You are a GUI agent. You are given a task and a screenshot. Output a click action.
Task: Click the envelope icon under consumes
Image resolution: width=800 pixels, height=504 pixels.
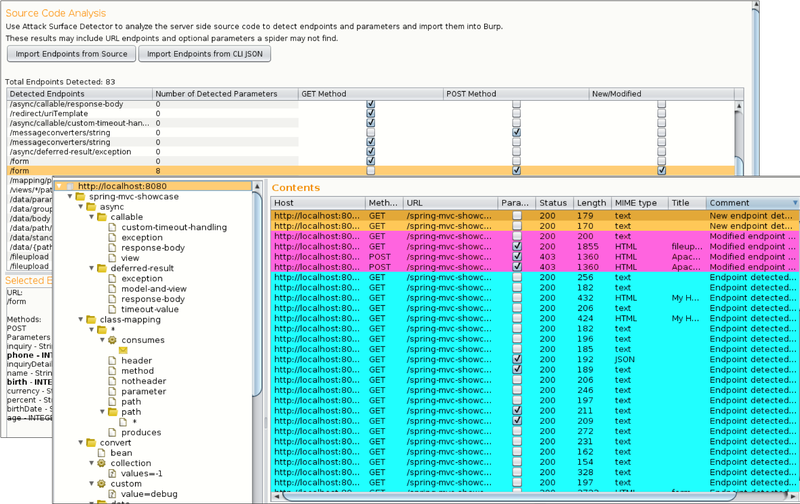coord(124,350)
